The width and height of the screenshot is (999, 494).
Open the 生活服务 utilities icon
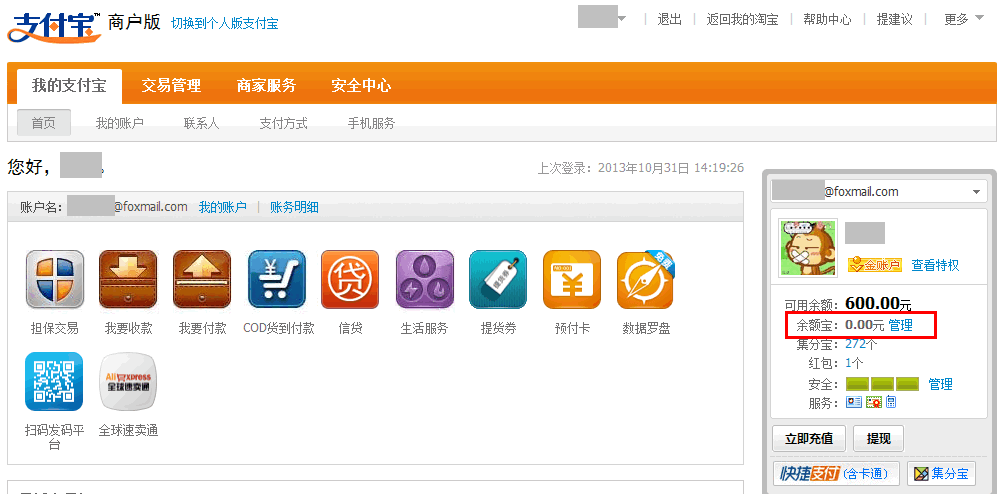pos(425,279)
